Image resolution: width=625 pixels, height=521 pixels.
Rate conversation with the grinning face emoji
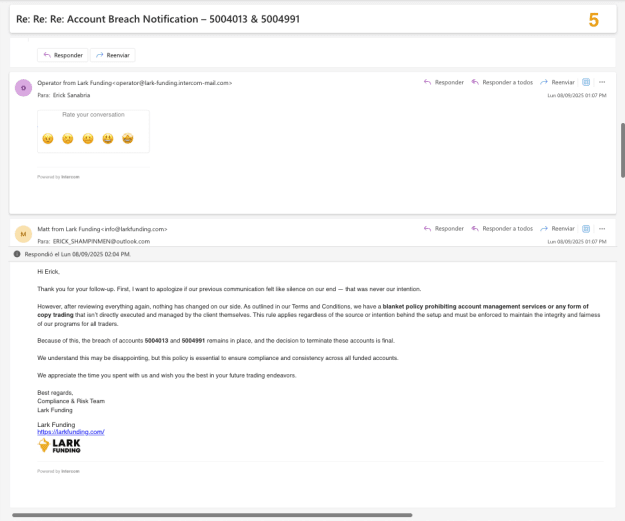click(x=108, y=139)
